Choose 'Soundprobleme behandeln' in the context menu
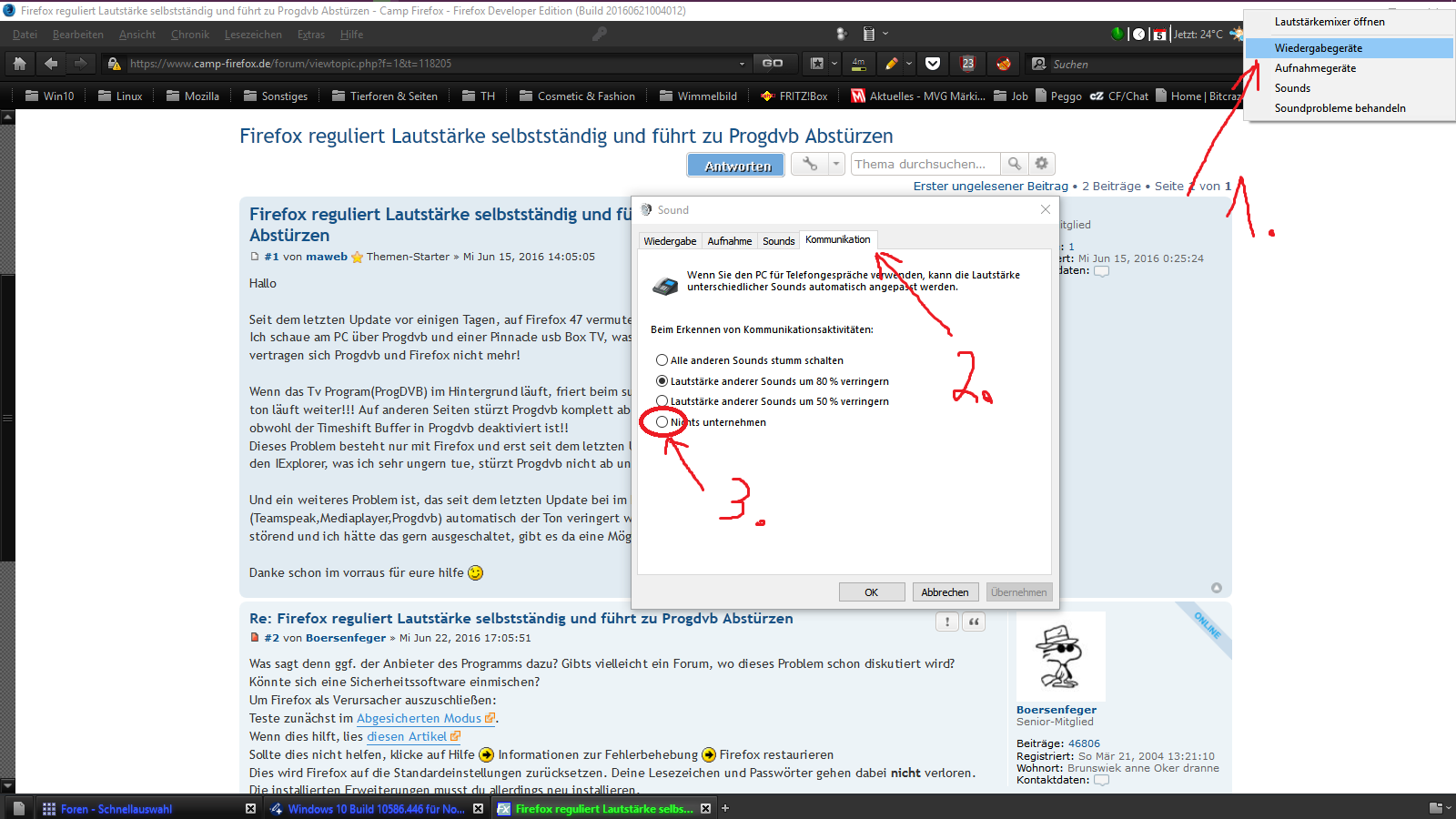The width and height of the screenshot is (1456, 819). 1349,108
